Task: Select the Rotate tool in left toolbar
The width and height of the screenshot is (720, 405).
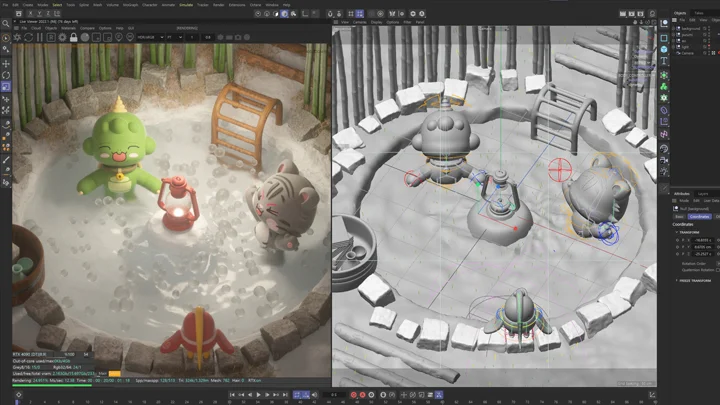Action: click(x=6, y=75)
